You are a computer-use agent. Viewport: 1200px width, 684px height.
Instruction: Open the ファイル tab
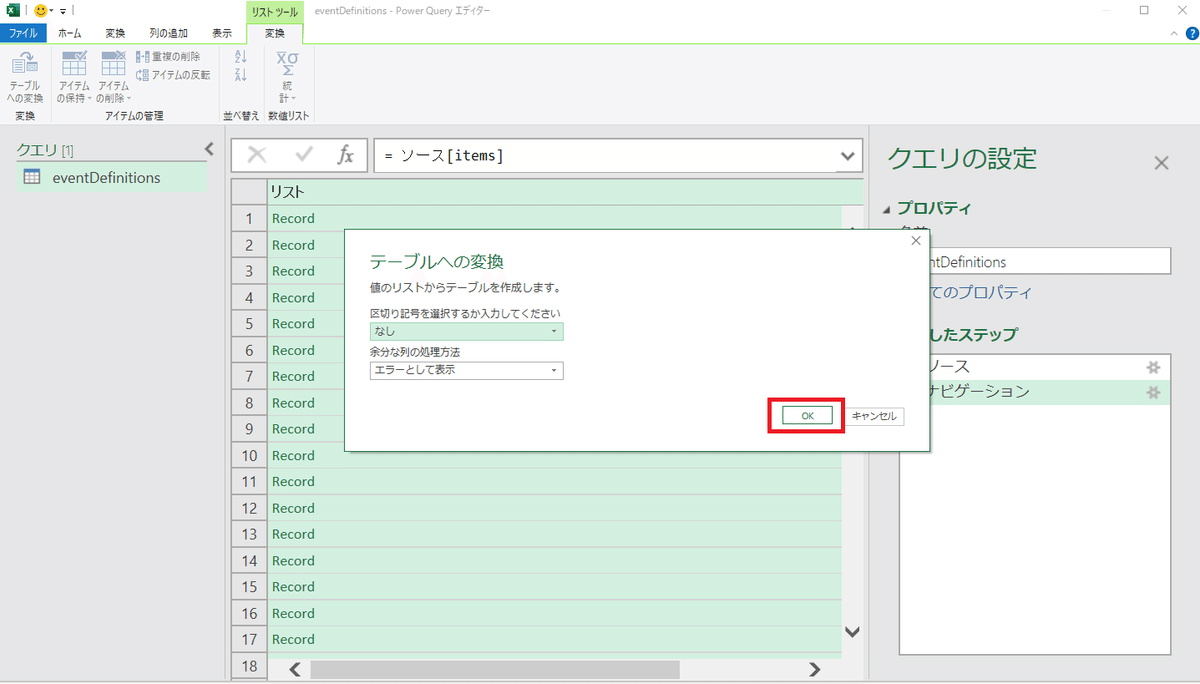point(23,33)
